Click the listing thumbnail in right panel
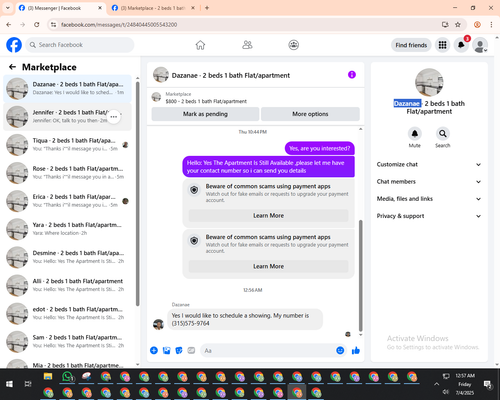This screenshot has height=400, width=500. 429,83
